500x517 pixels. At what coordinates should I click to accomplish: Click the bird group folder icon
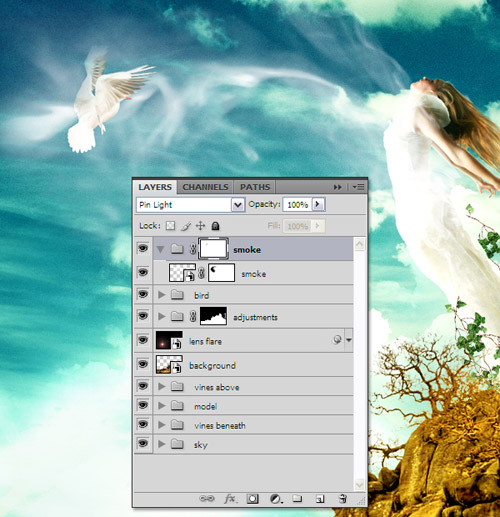tap(177, 295)
